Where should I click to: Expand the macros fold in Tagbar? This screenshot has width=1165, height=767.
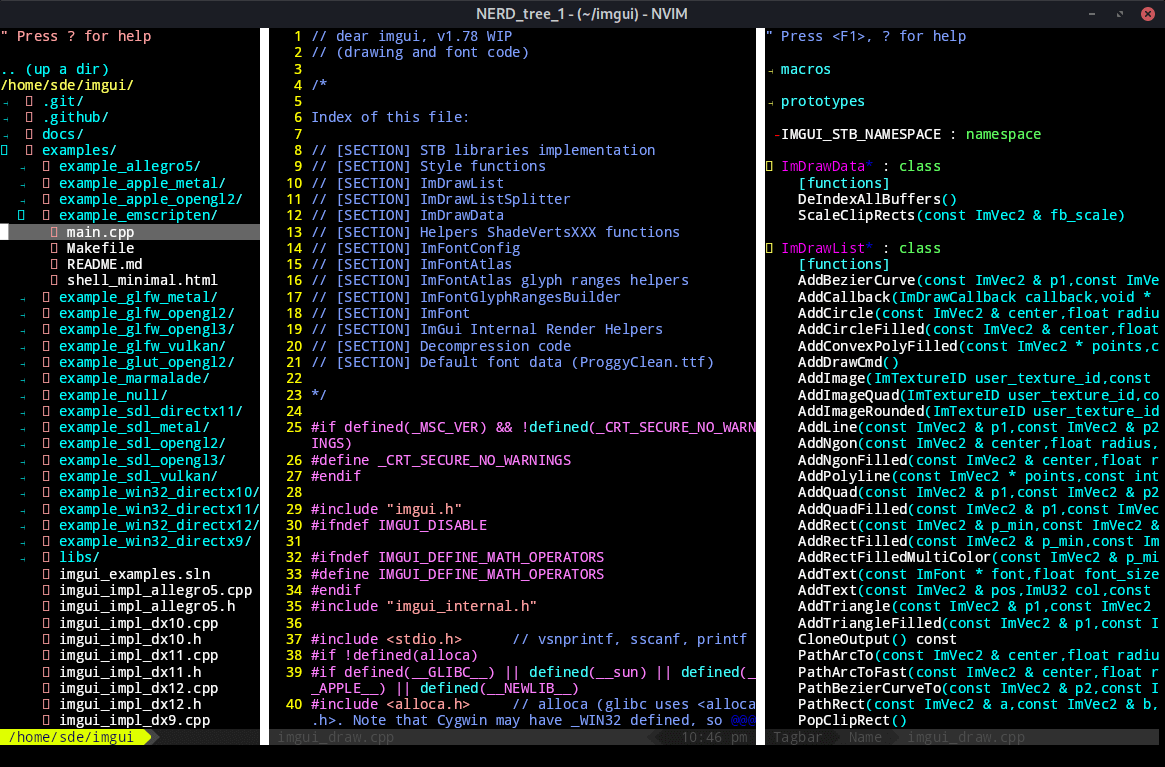[x=770, y=70]
